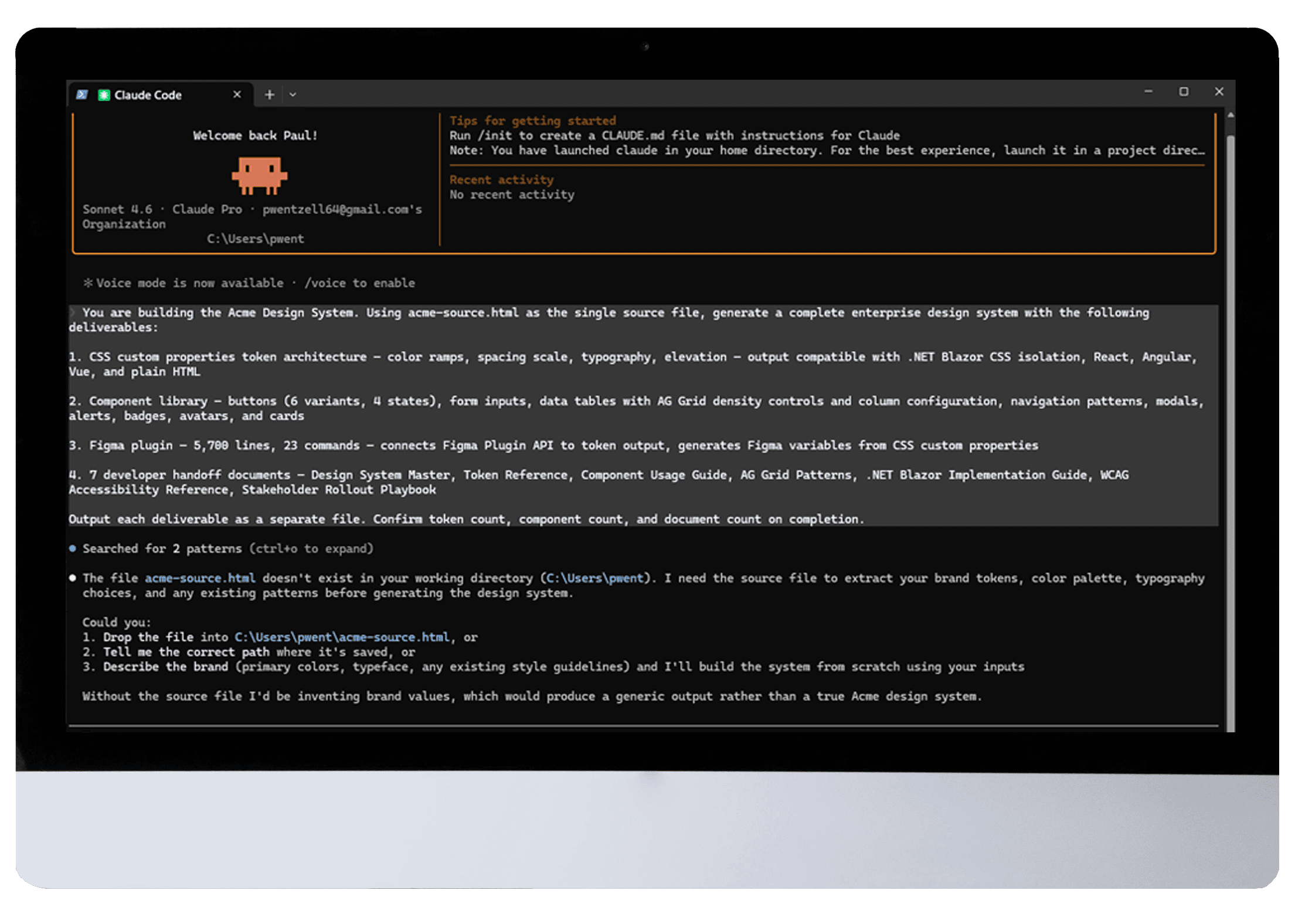Open the terminal profile dropdown chevron
Screen dimensions: 1305x924
coord(293,94)
